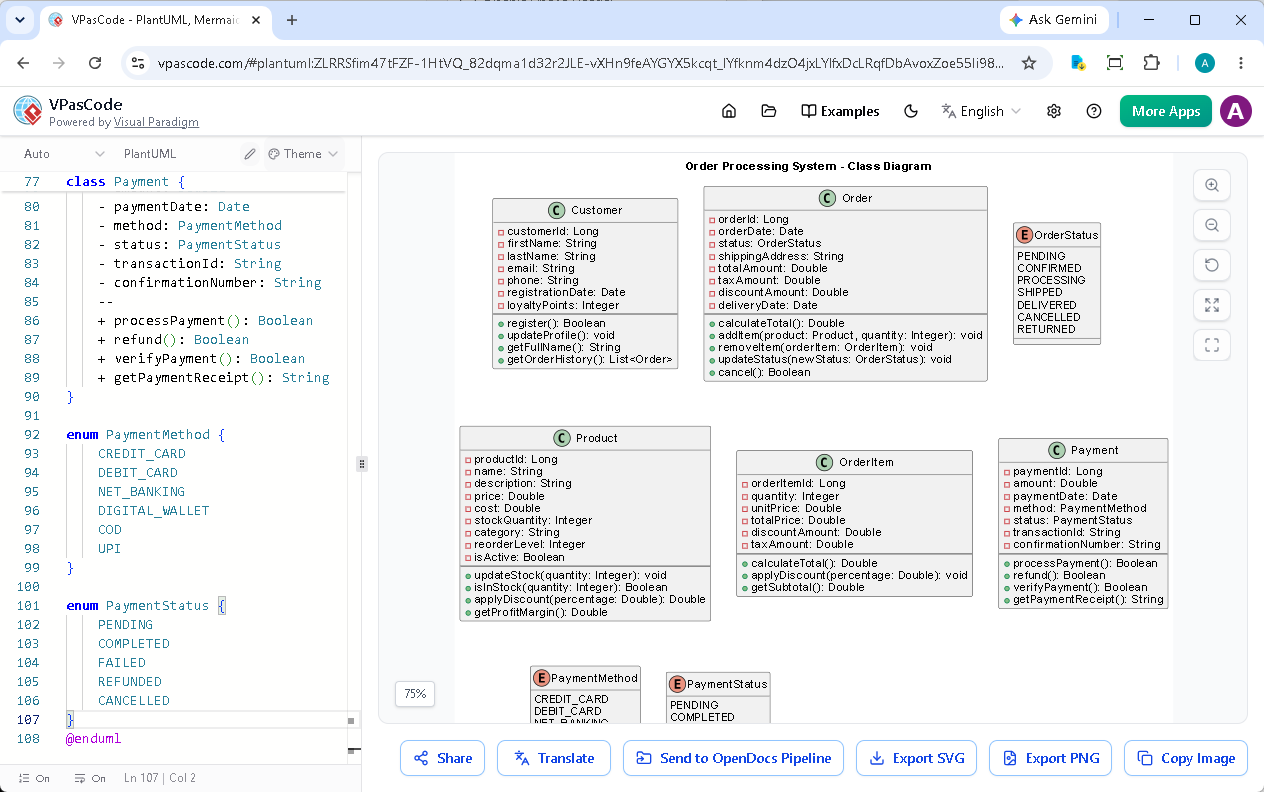1264x792 pixels.
Task: Toggle line numbers On in status bar
Action: pyautogui.click(x=34, y=778)
